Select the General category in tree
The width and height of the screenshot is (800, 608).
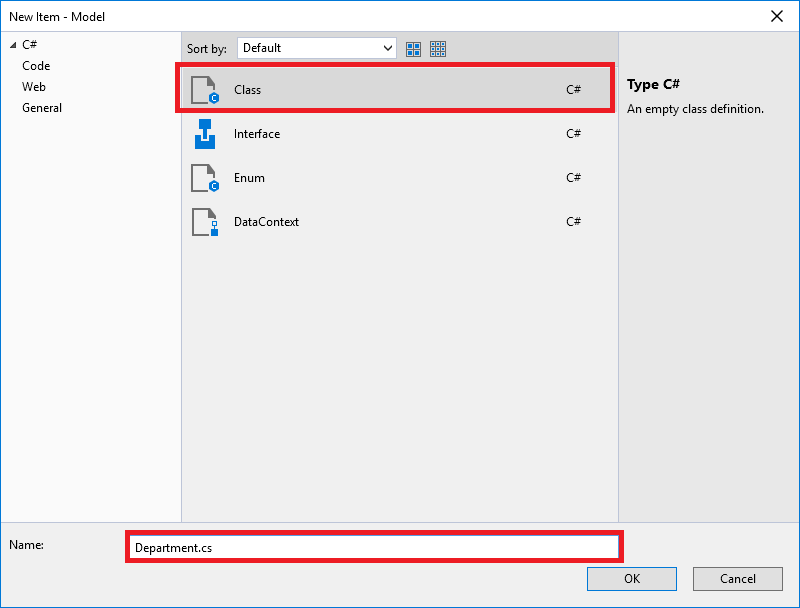pos(42,108)
